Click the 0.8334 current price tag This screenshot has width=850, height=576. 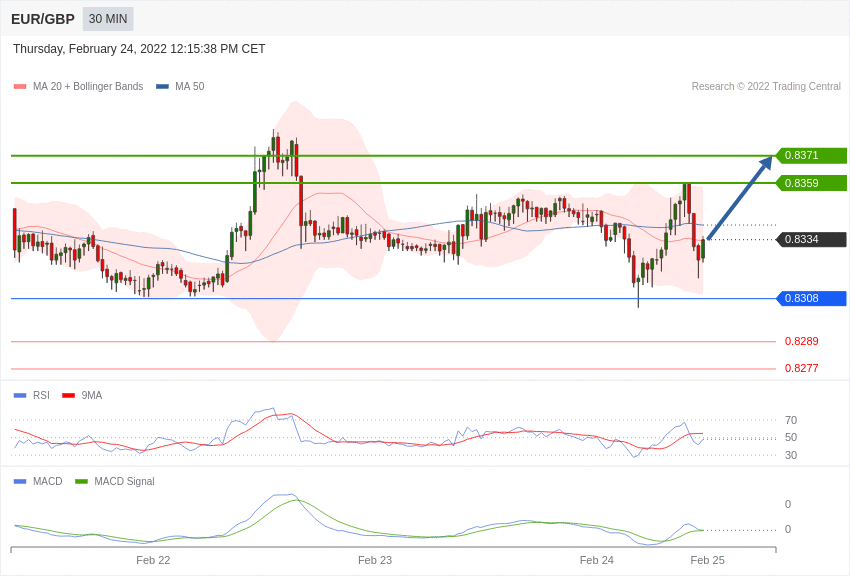click(812, 240)
